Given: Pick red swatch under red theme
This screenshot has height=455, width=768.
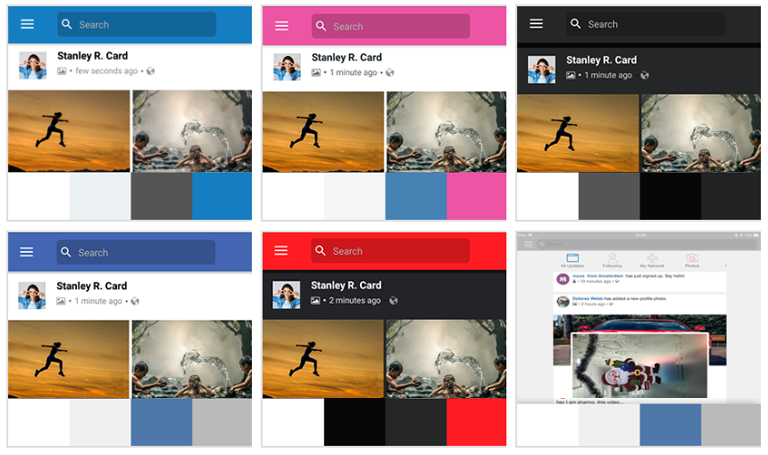Looking at the screenshot, I should point(476,422).
